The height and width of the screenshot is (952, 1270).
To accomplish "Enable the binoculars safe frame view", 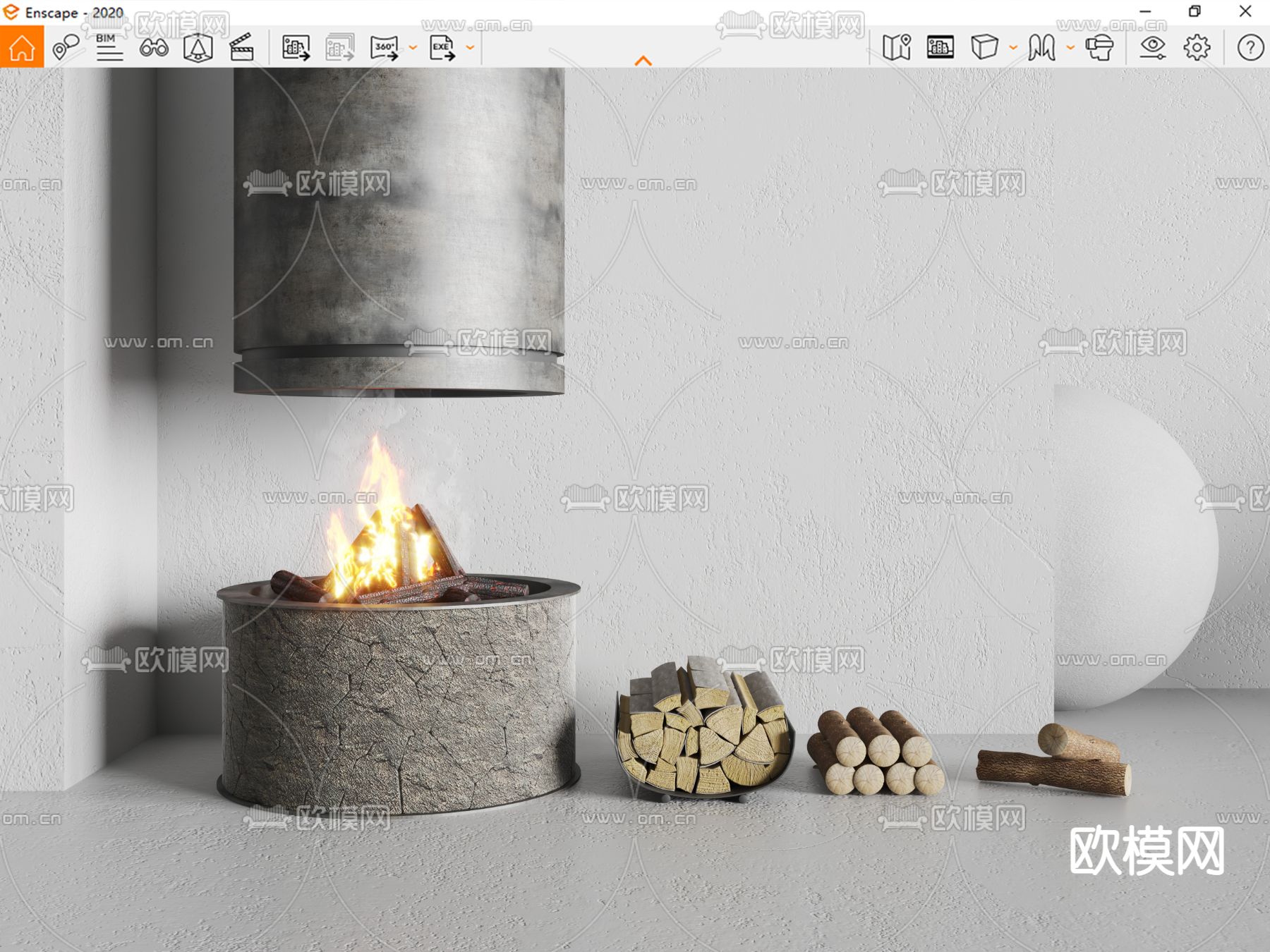I will click(154, 47).
